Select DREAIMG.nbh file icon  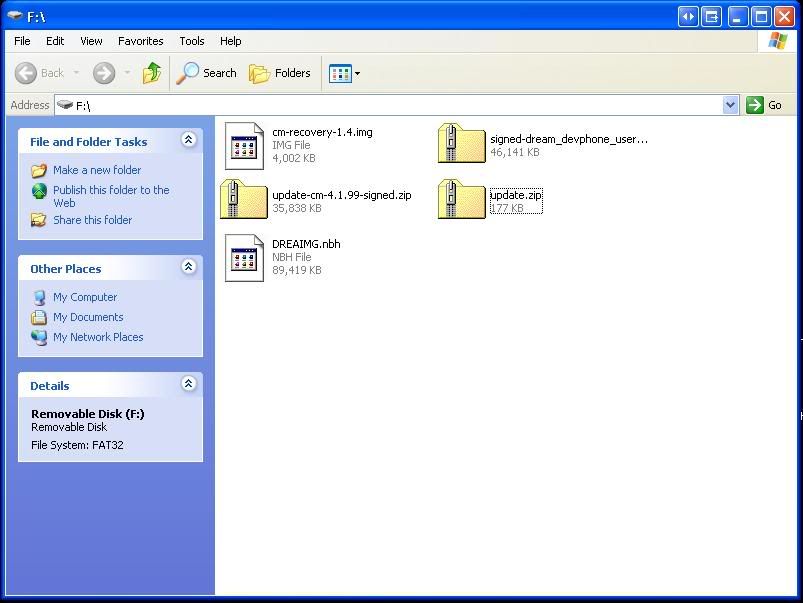tap(244, 258)
